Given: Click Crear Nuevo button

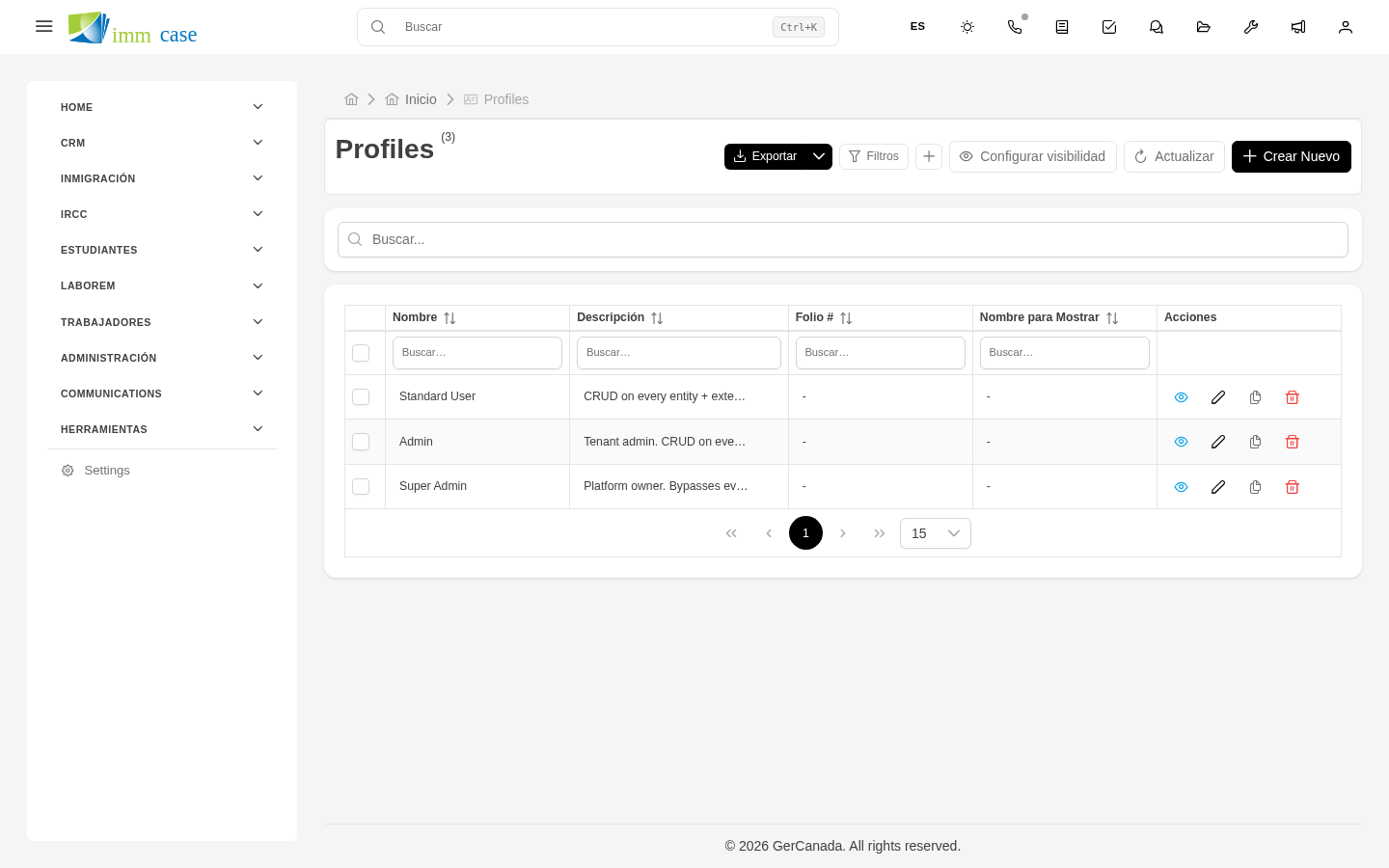Looking at the screenshot, I should point(1292,156).
